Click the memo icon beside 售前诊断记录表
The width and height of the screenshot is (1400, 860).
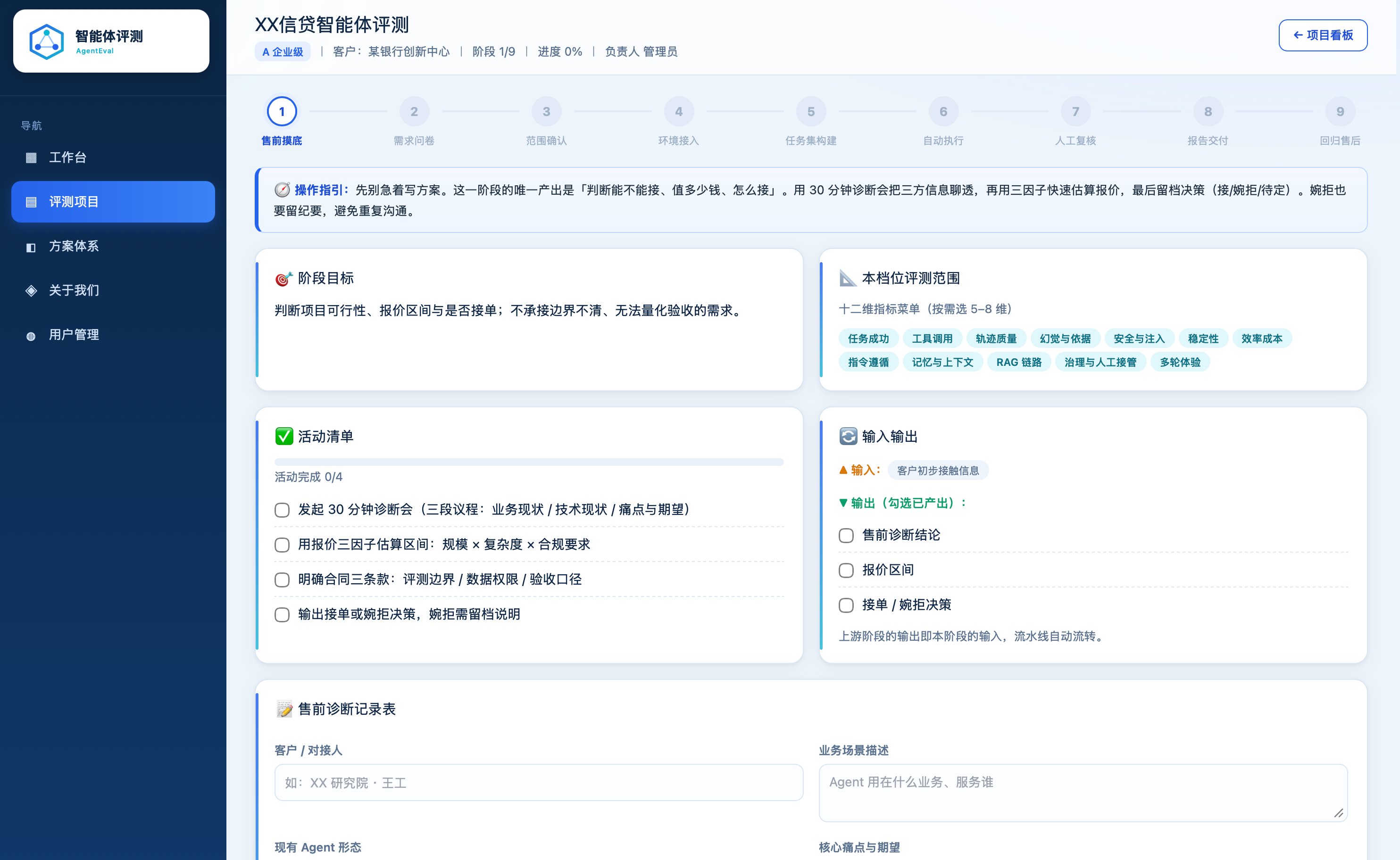(284, 709)
